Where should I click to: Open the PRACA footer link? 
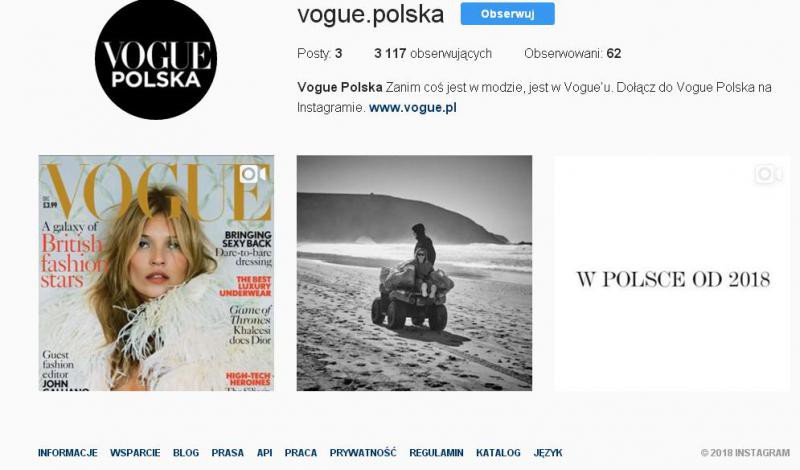301,453
